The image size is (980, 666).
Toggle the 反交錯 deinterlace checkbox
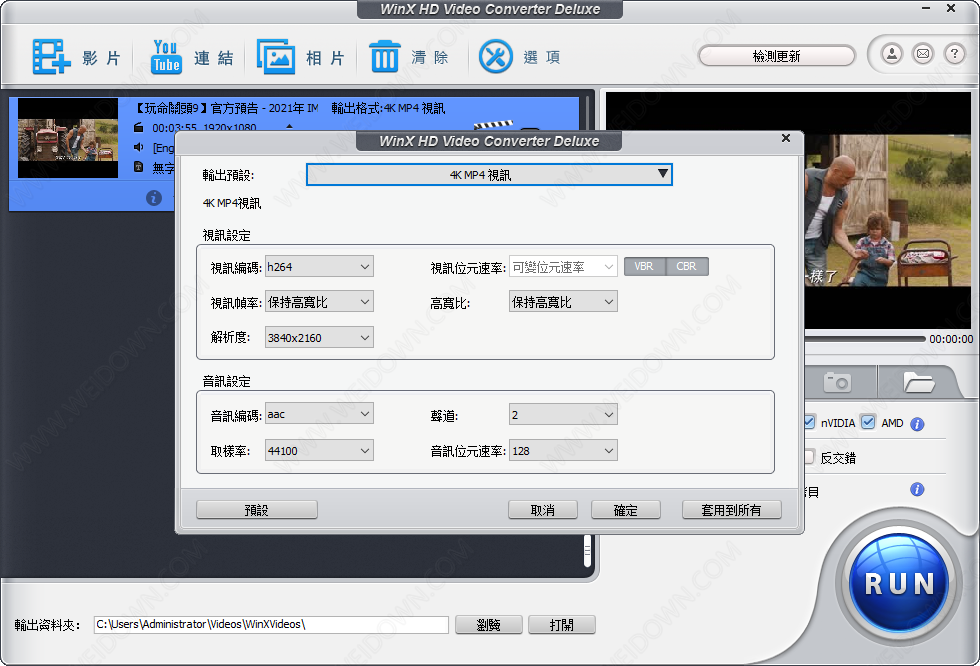click(809, 457)
